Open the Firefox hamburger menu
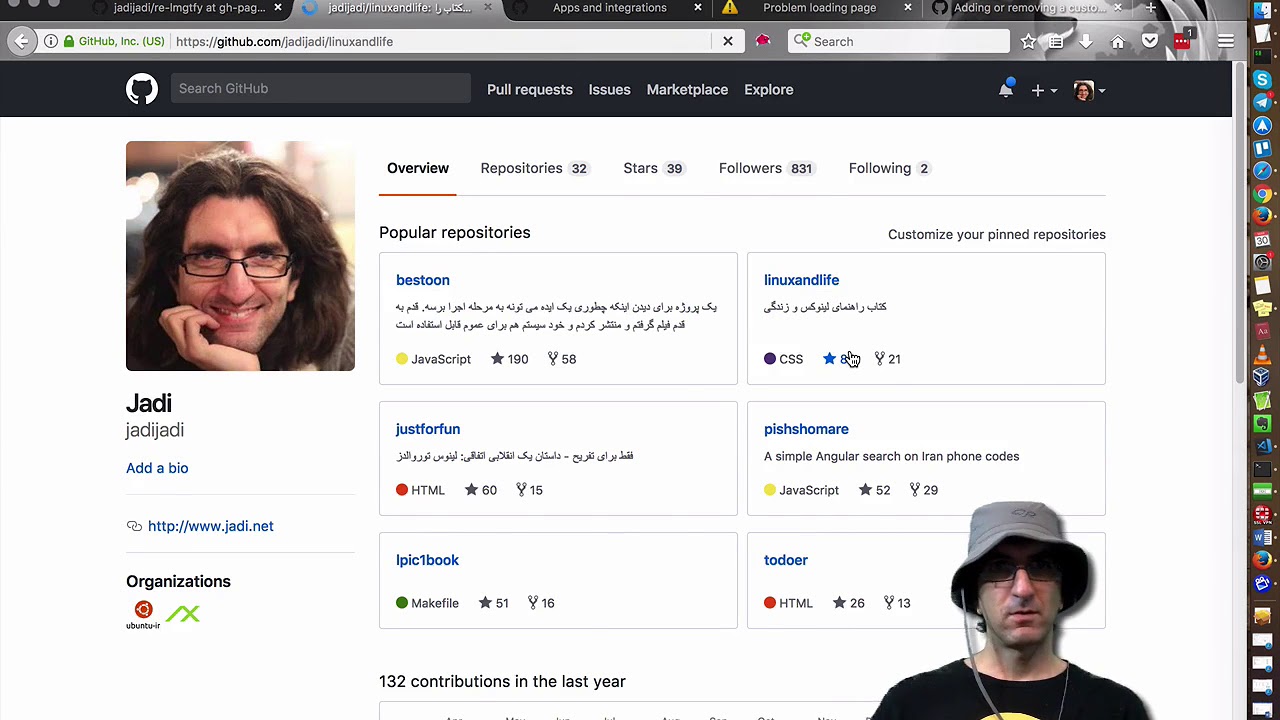The width and height of the screenshot is (1280, 720). [x=1226, y=41]
